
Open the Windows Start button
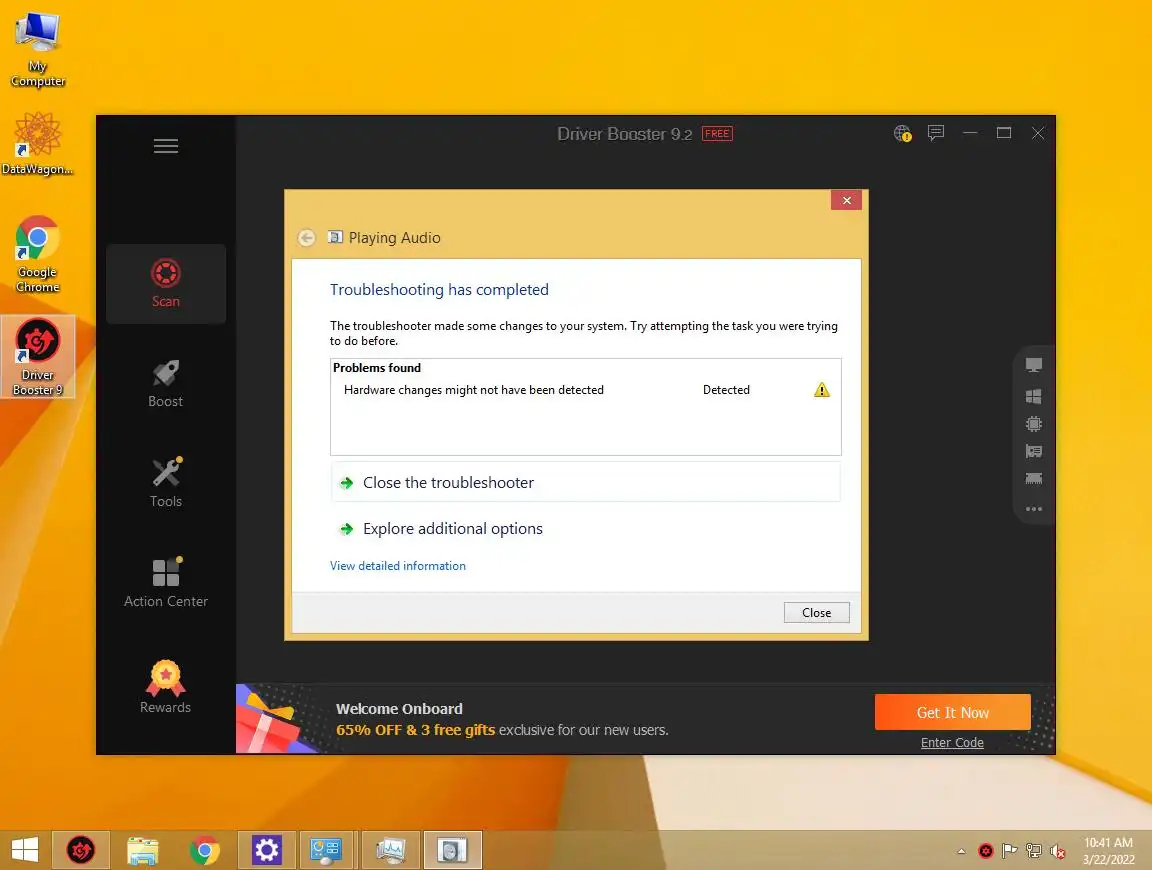point(25,850)
